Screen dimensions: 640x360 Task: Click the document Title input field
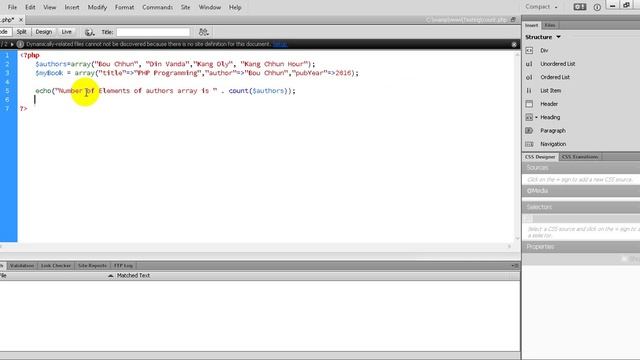[x=153, y=32]
